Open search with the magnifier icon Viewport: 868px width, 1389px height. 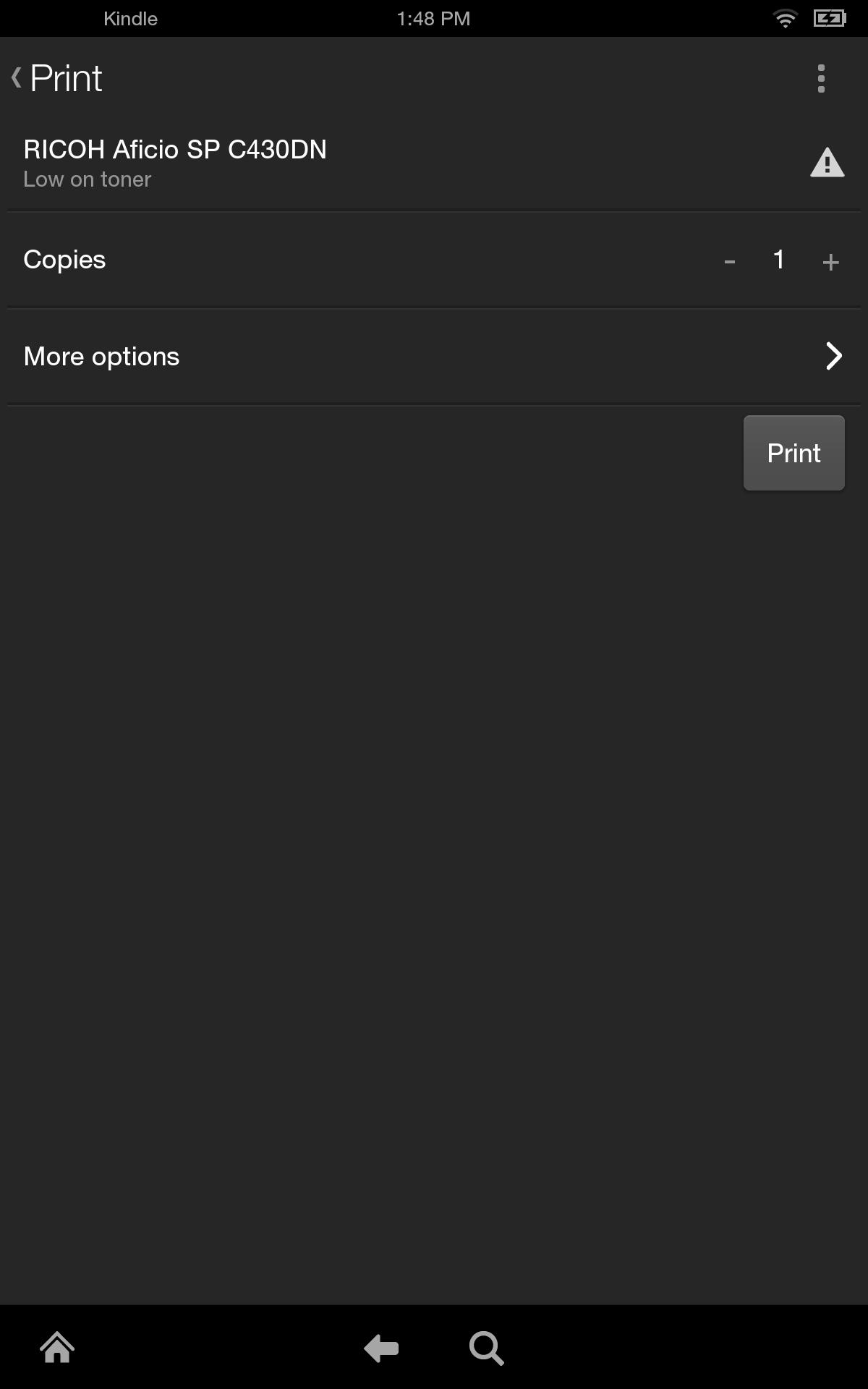[486, 1348]
